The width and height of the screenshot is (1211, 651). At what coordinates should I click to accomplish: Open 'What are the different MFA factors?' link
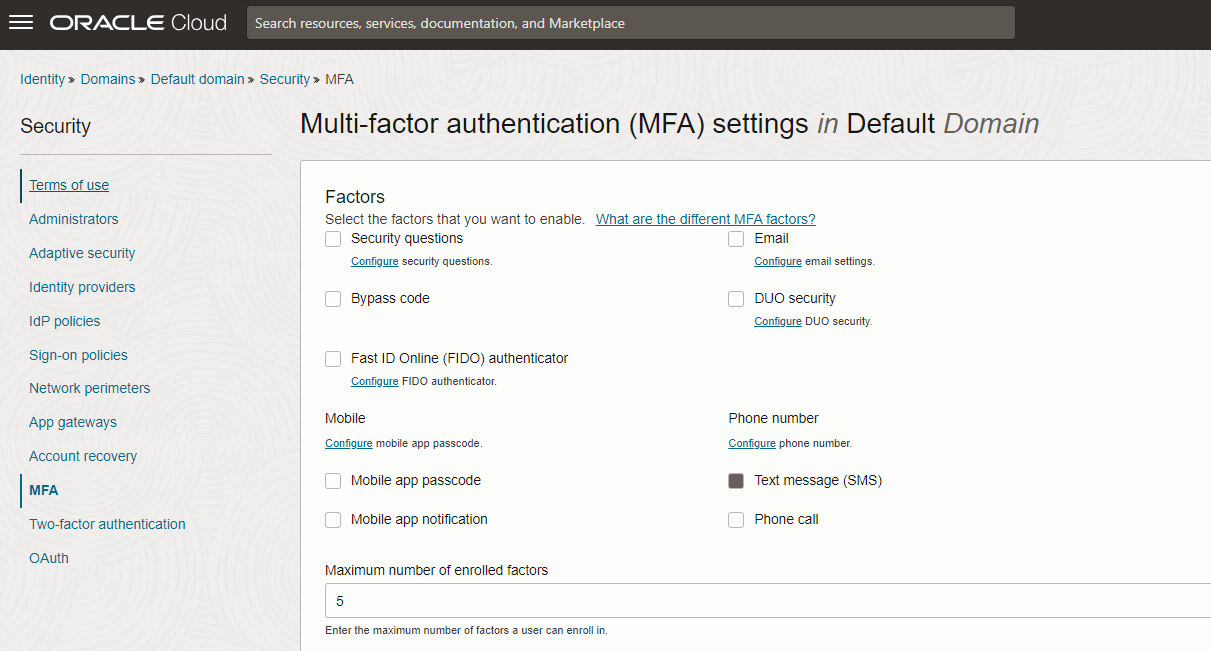coord(705,219)
